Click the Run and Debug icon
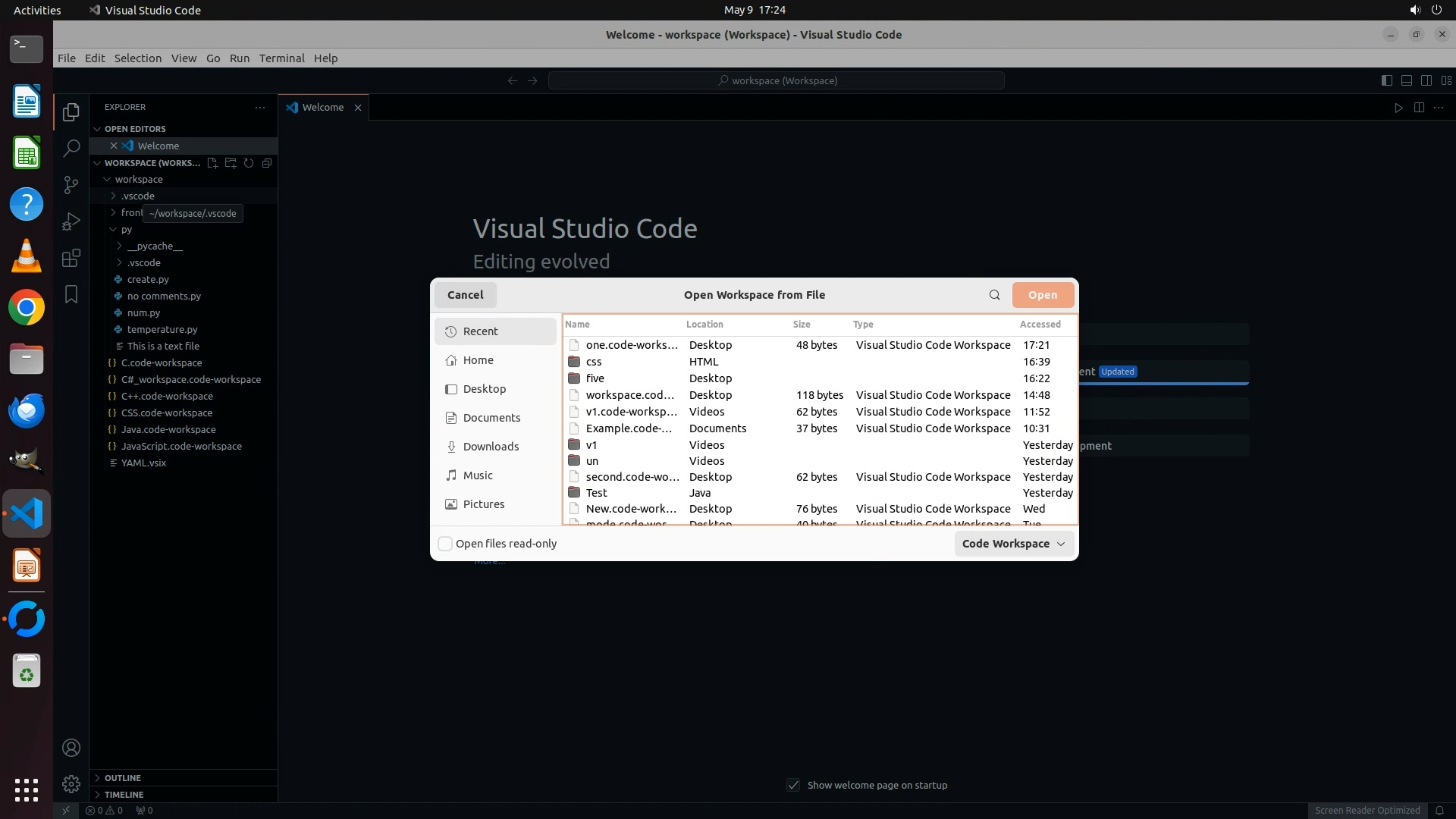 click(71, 221)
